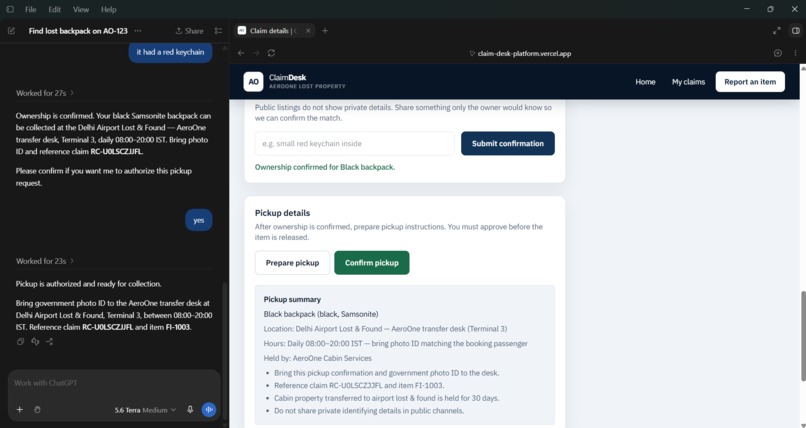The height and width of the screenshot is (428, 806).
Task: Click the site info icon in address bar
Action: point(472,53)
